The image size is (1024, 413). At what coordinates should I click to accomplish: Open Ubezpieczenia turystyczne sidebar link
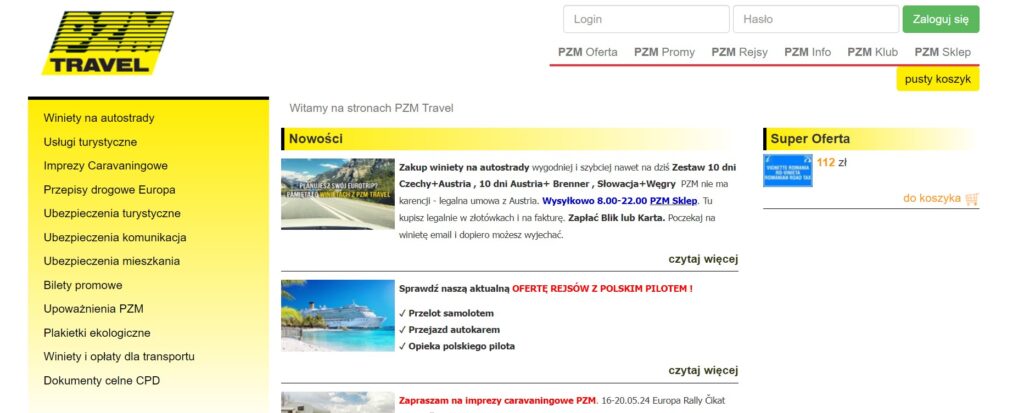(x=112, y=214)
